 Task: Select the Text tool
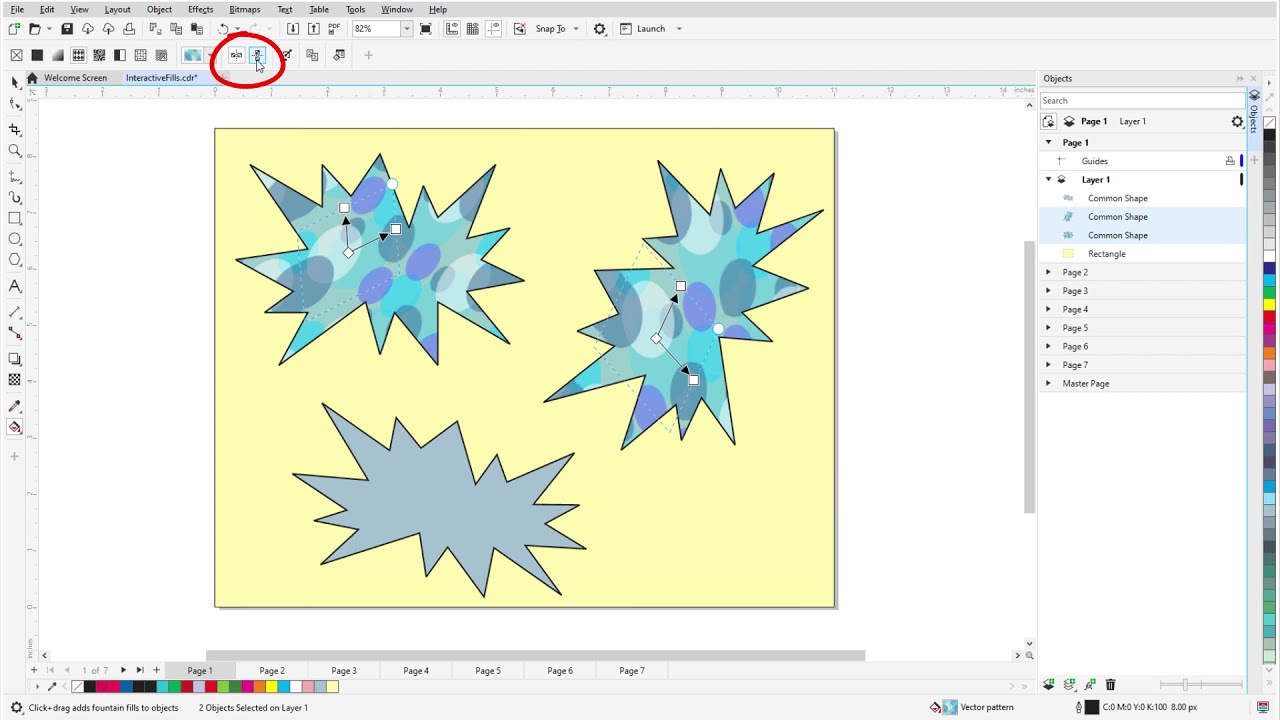(x=14, y=286)
